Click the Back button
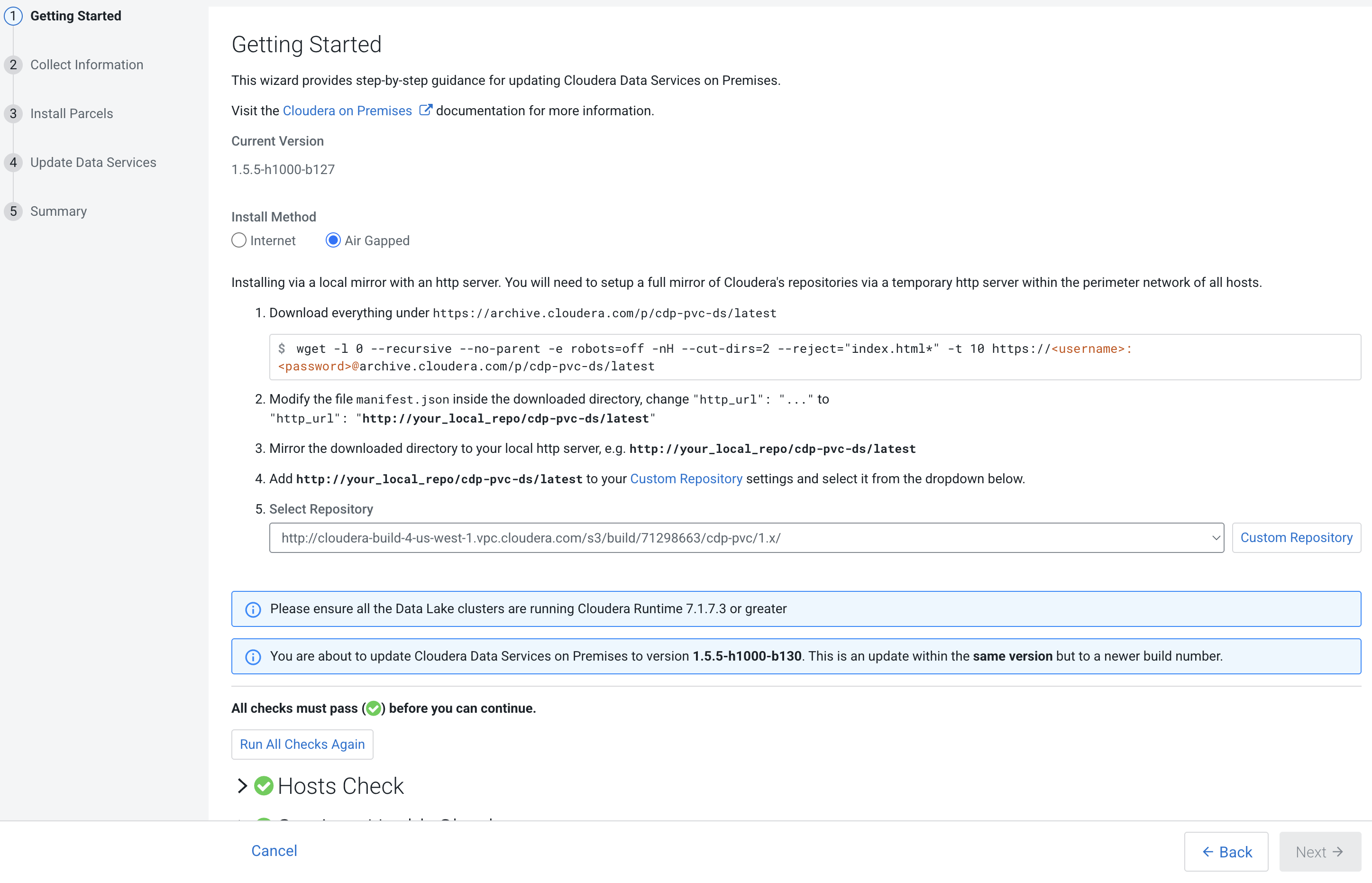 (x=1226, y=852)
